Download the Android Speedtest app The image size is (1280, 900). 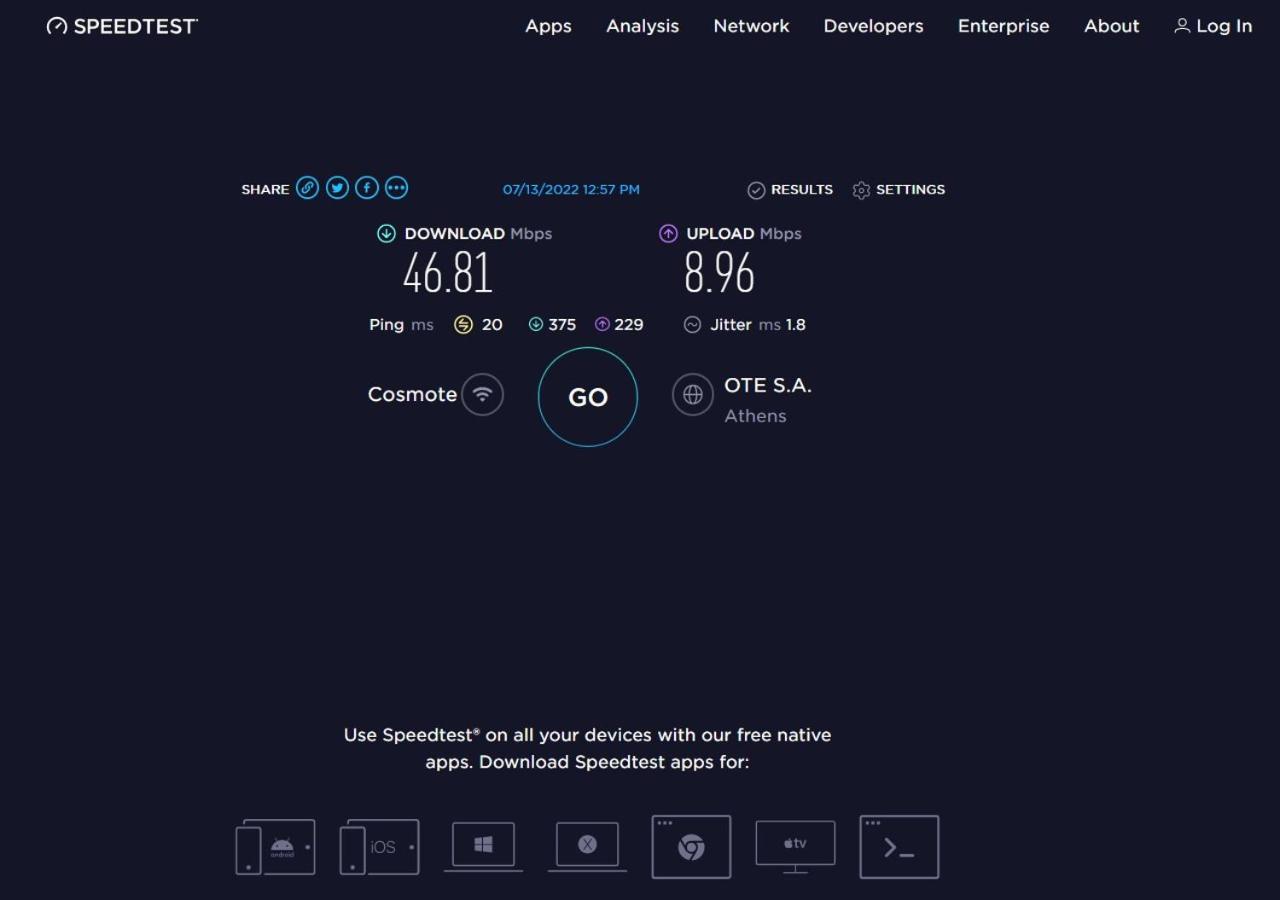(x=275, y=847)
